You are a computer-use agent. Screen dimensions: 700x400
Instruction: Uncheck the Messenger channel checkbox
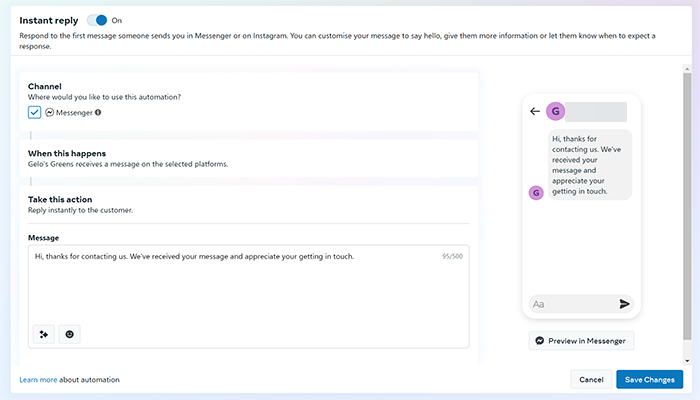pos(34,112)
